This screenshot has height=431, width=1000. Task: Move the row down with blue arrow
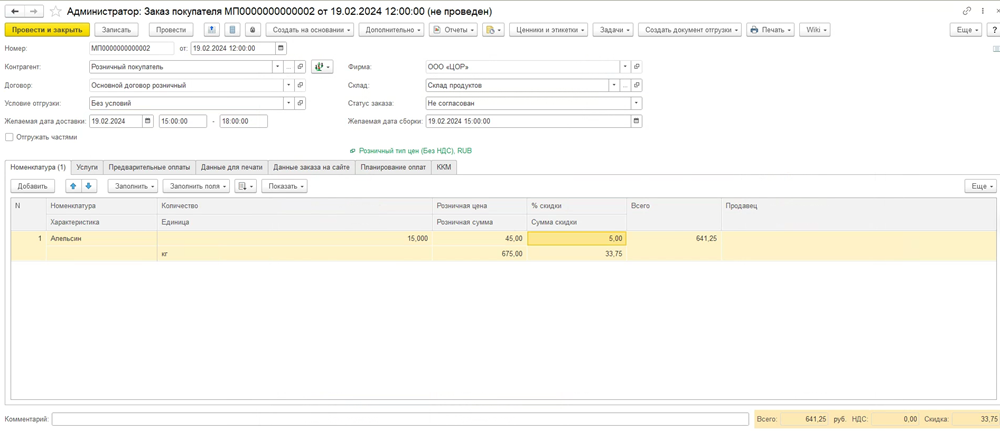(x=88, y=186)
